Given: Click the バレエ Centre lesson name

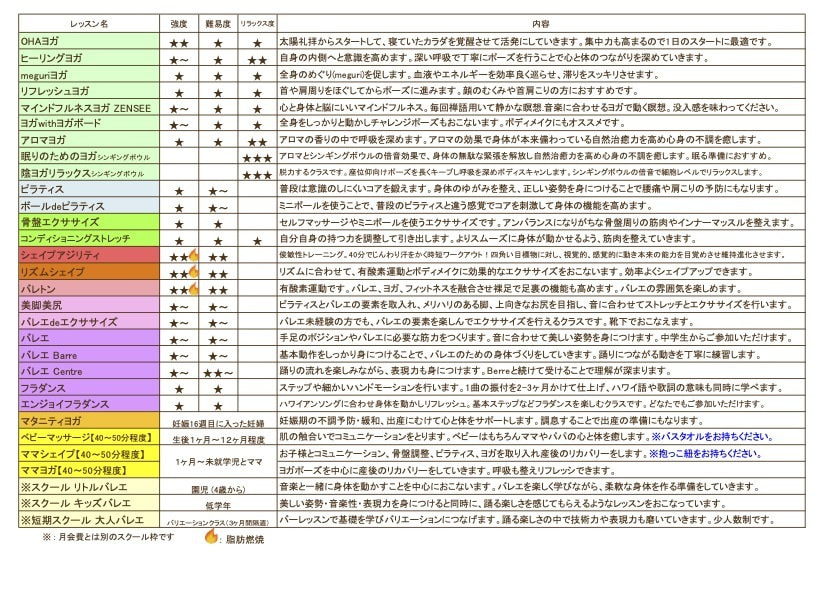Looking at the screenshot, I should (51, 371).
